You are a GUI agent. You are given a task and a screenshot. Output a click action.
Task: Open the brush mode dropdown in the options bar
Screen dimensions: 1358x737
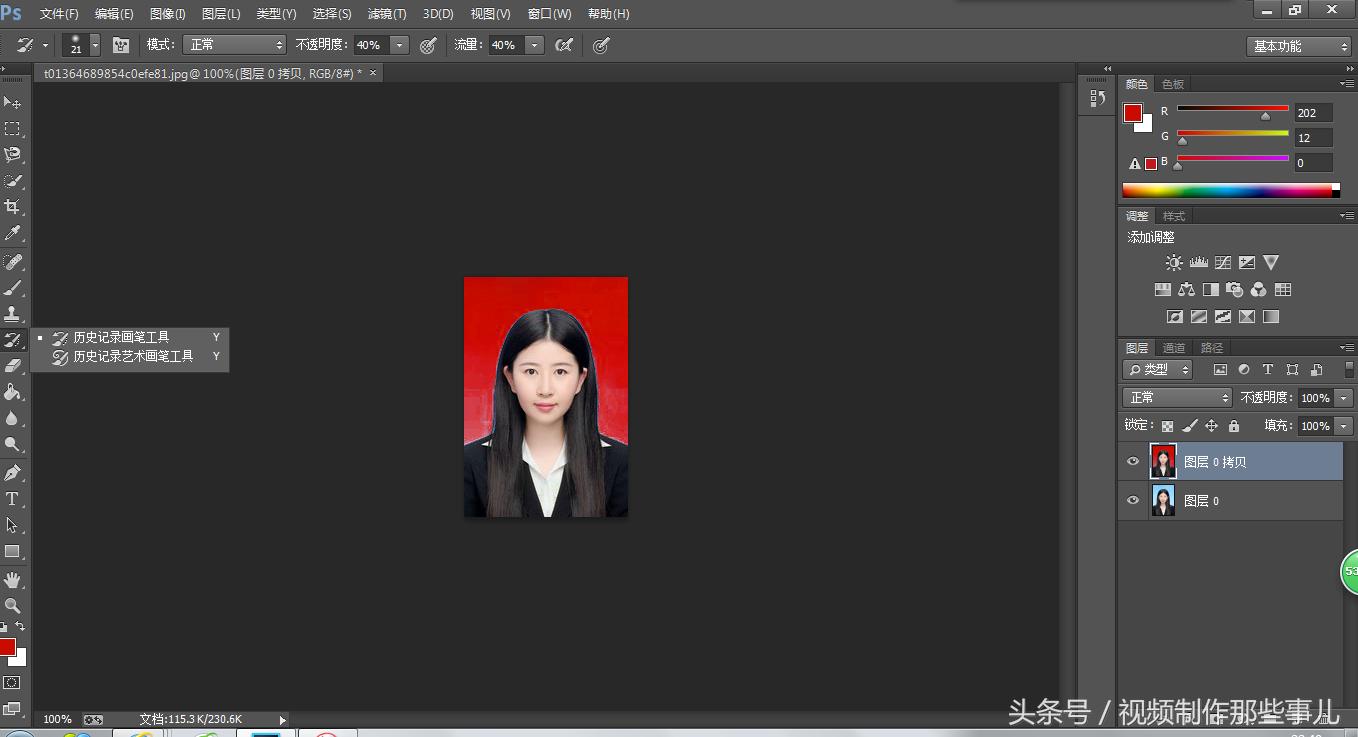(234, 44)
